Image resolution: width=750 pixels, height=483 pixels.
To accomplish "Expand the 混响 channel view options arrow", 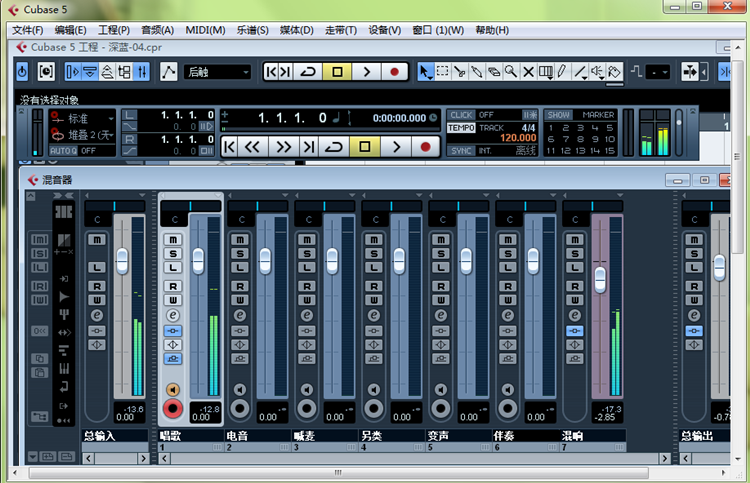I will pos(620,196).
